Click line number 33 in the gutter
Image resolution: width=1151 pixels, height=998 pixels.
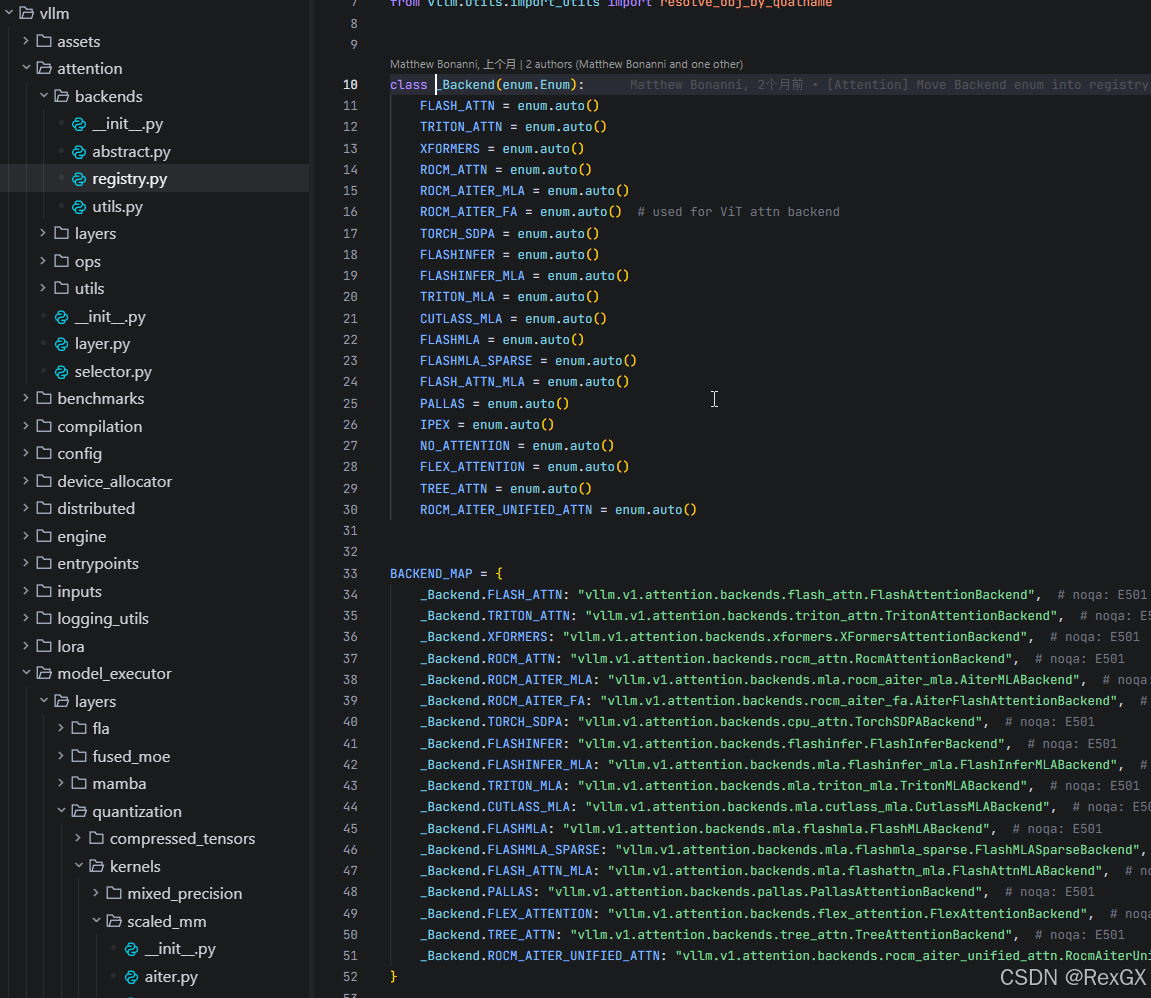(350, 574)
